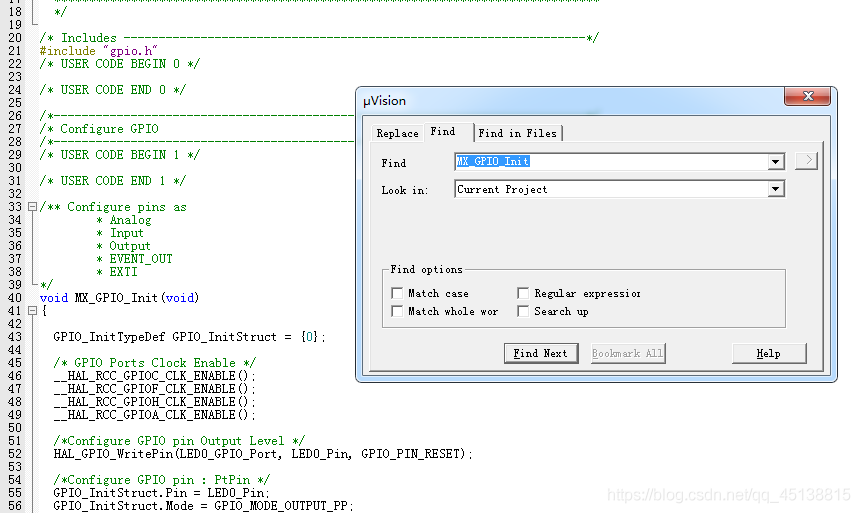Image resolution: width=860 pixels, height=513 pixels.
Task: Click the arrow button beside Find field
Action: (806, 161)
